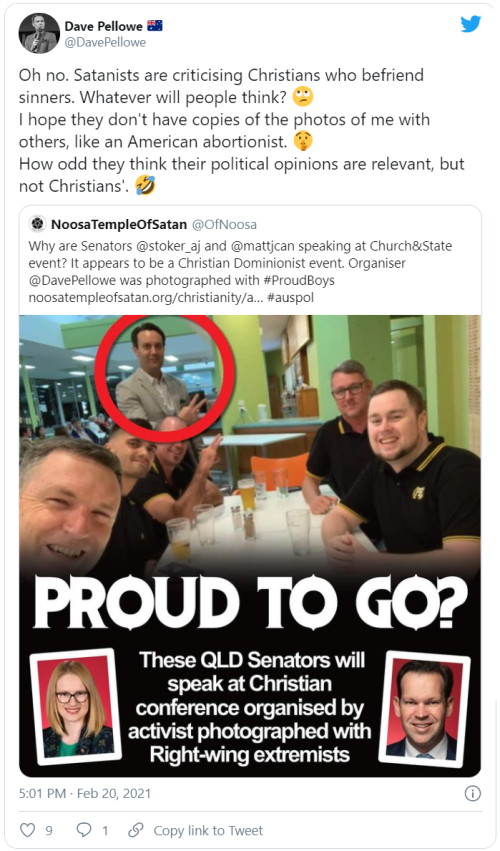Click the female senator portrait photo

[x=77, y=707]
